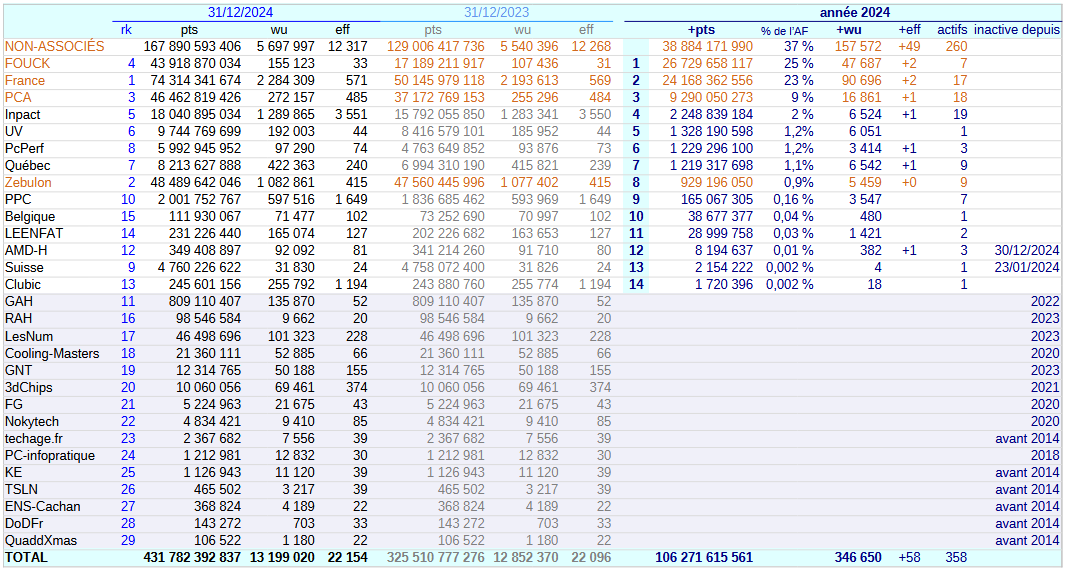Select the année 2024 header
Image resolution: width=1066 pixels, height=571 pixels.
click(x=854, y=12)
